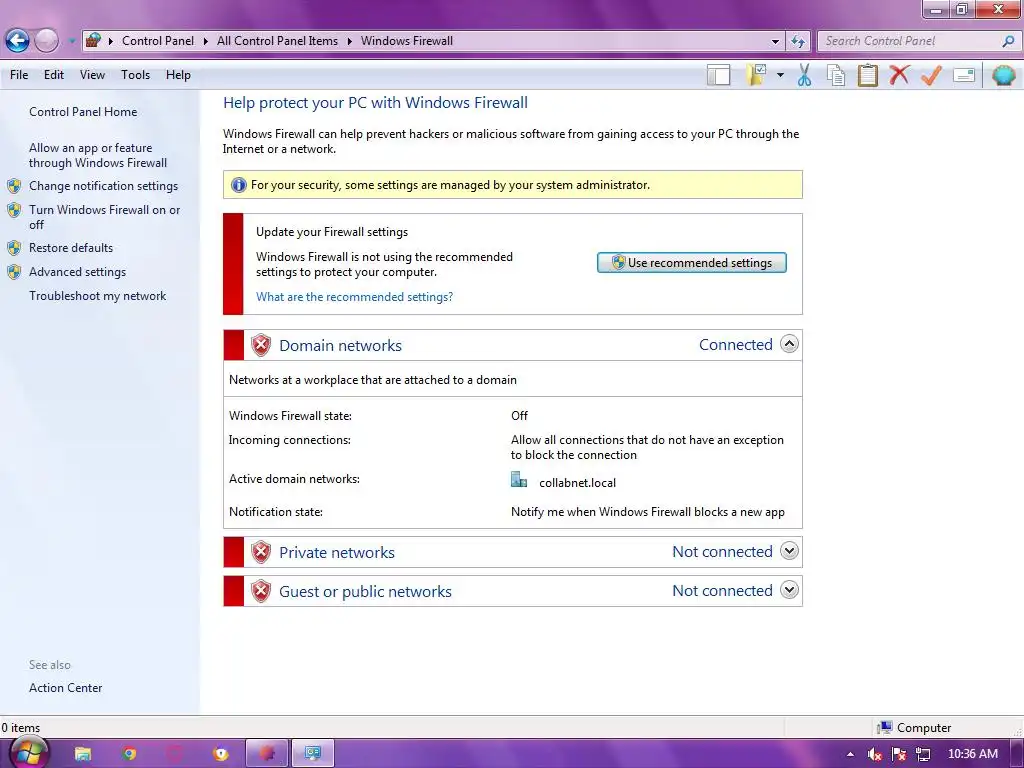This screenshot has width=1024, height=768.
Task: Expand the Guest or public networks section
Action: [789, 590]
